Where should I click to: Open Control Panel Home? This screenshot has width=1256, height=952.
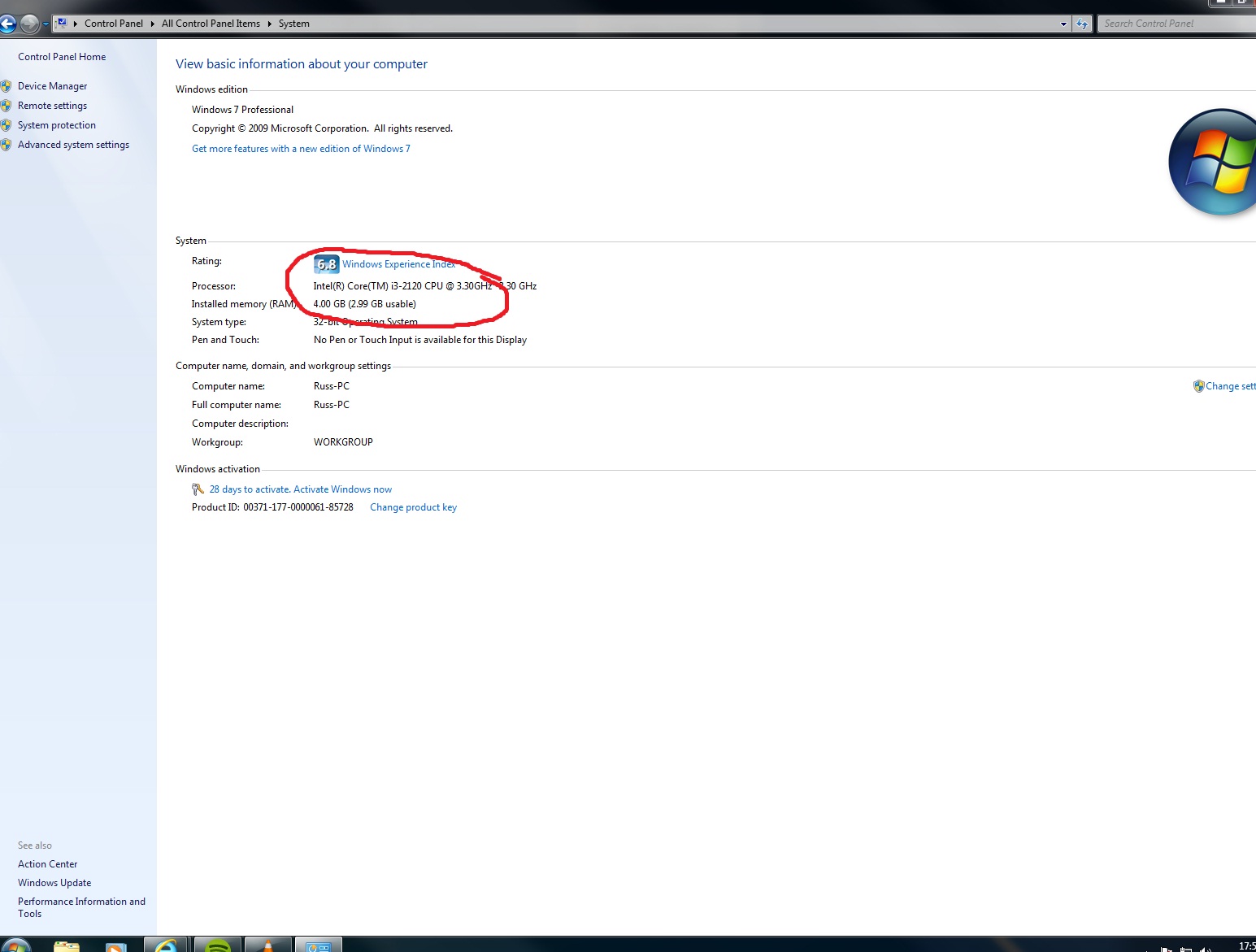coord(62,57)
